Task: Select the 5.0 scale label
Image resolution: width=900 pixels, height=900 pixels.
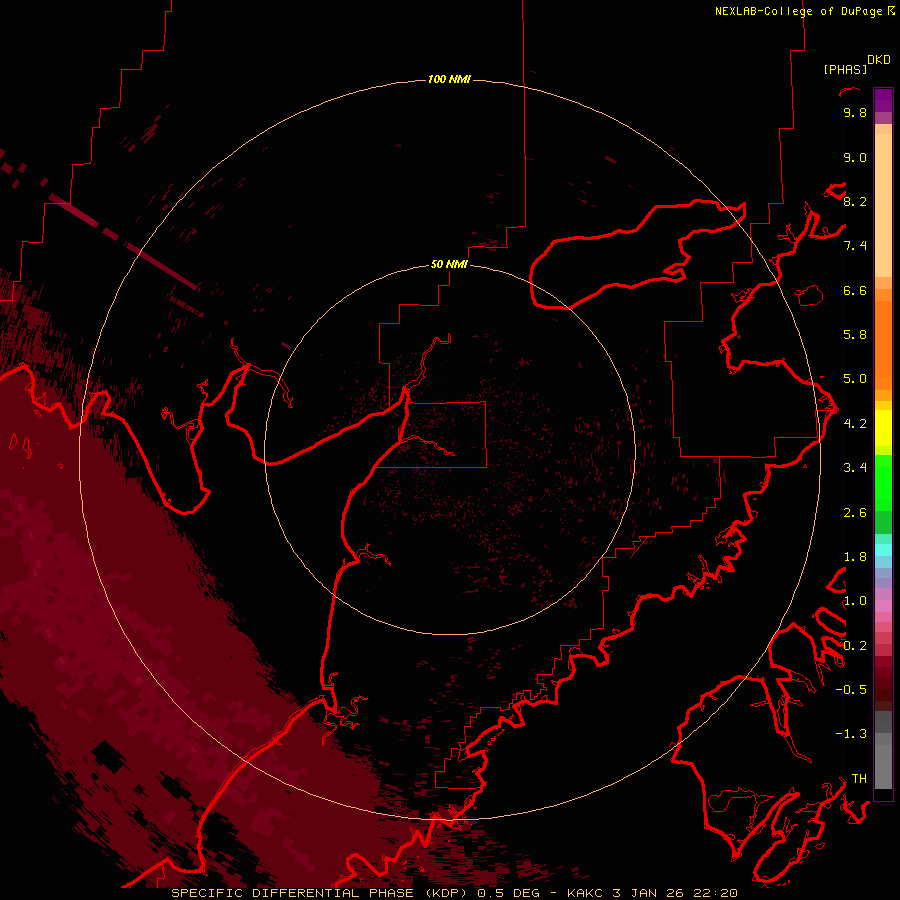Action: pyautogui.click(x=855, y=379)
